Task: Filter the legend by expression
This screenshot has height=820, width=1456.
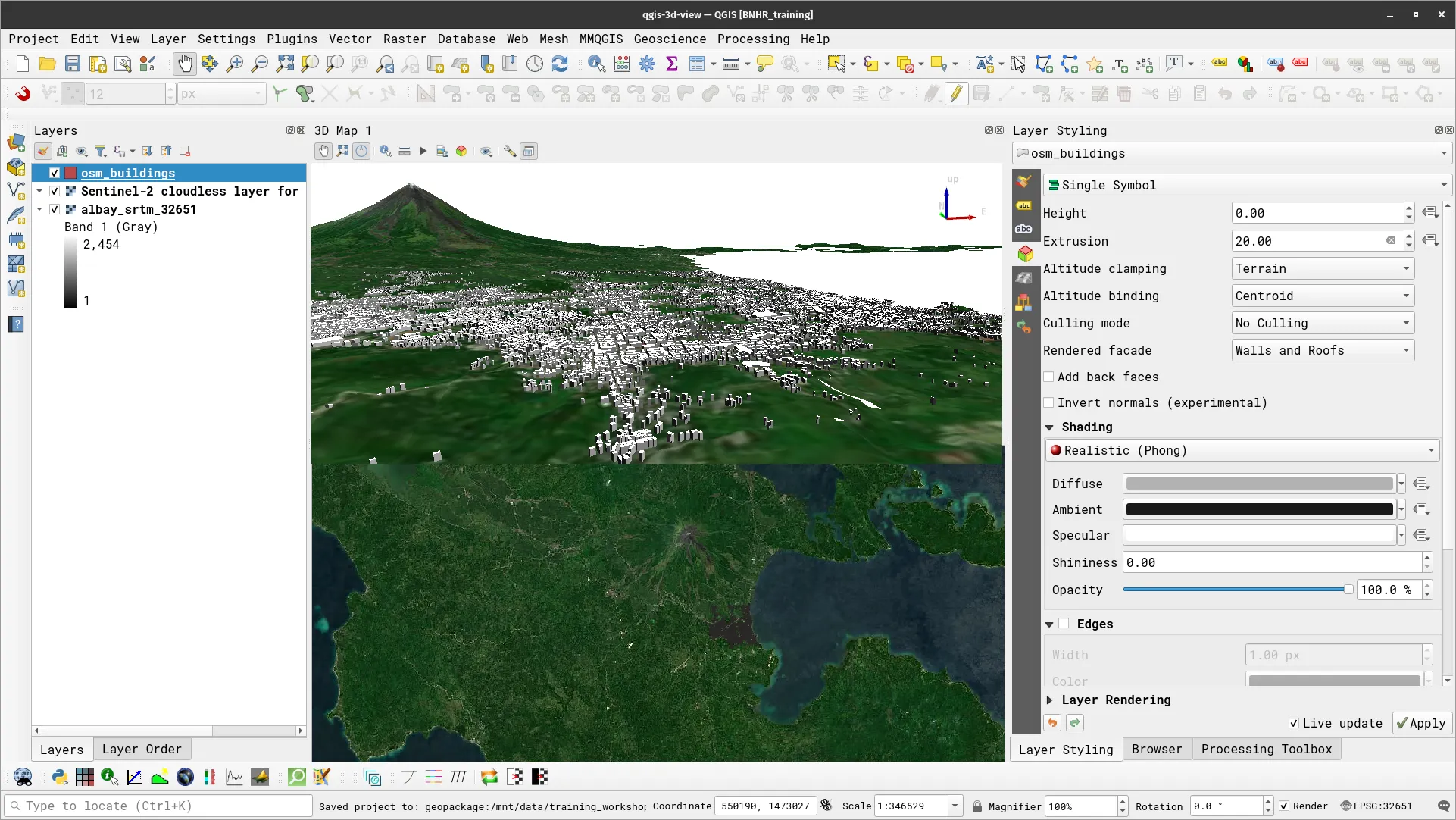Action: tap(120, 151)
